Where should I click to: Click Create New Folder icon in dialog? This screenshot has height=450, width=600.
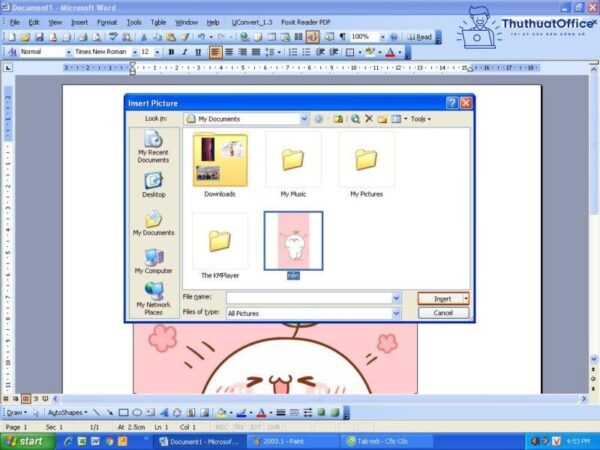click(x=382, y=119)
